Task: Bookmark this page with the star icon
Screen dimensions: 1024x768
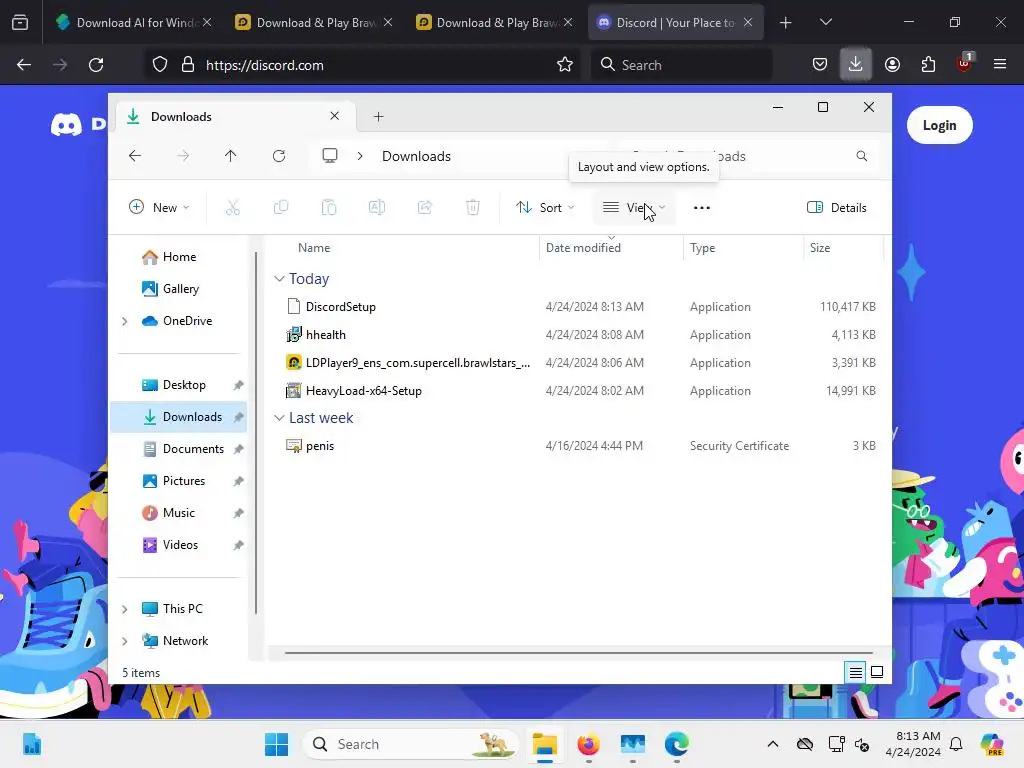Action: click(x=565, y=65)
